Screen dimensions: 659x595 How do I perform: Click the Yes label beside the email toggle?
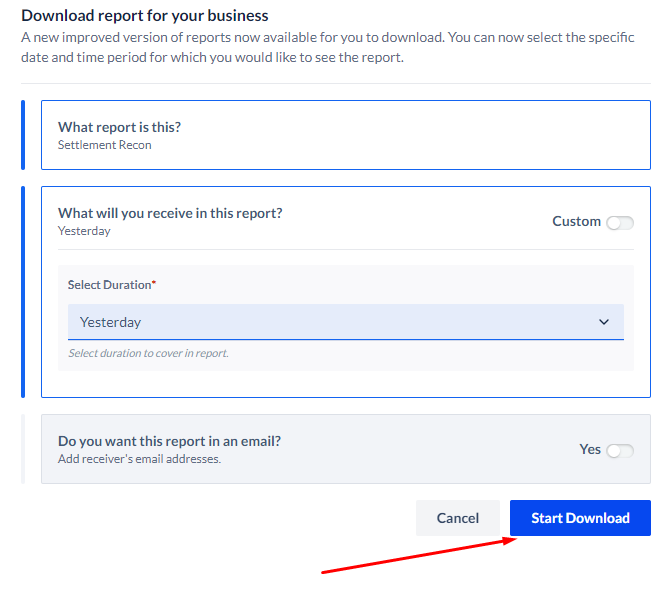[x=590, y=449]
